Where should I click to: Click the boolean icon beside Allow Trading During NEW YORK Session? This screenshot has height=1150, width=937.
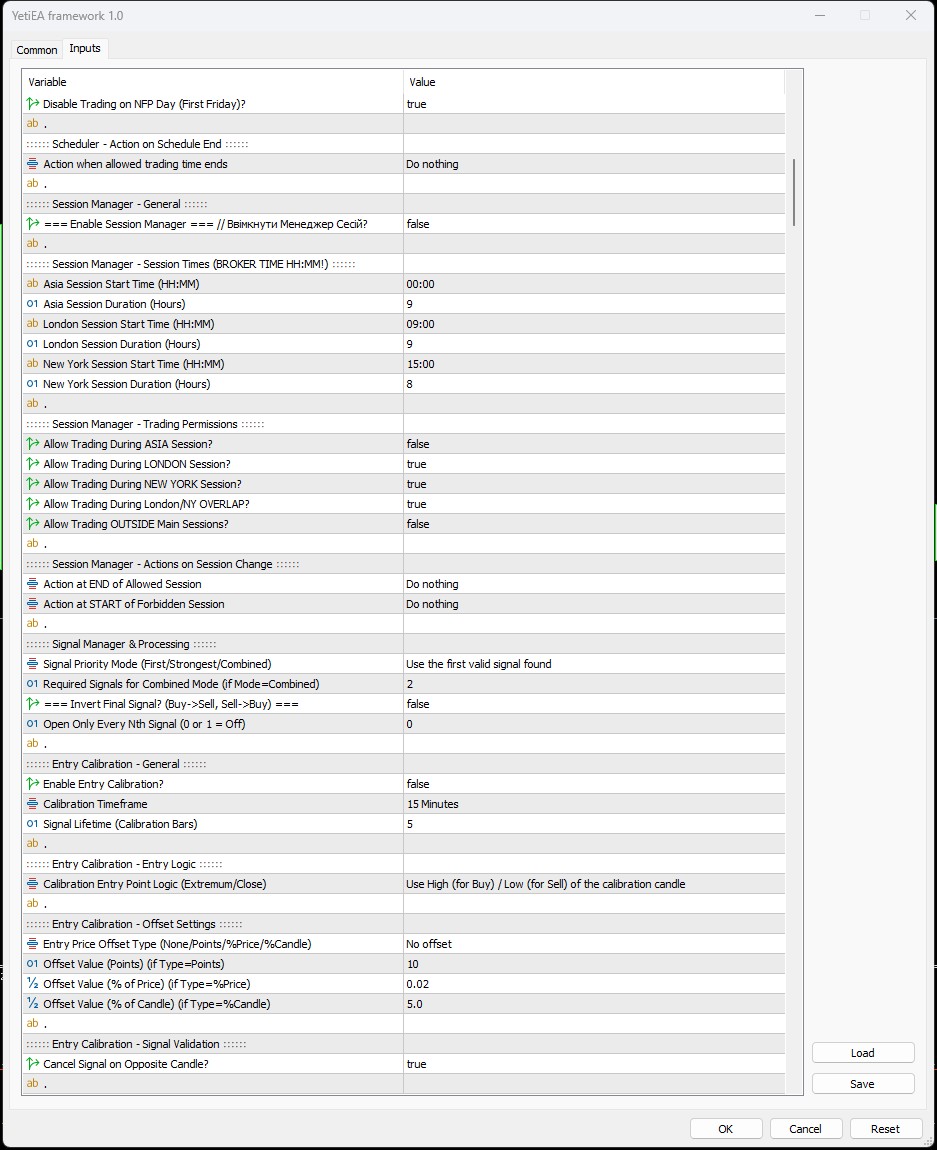(32, 484)
